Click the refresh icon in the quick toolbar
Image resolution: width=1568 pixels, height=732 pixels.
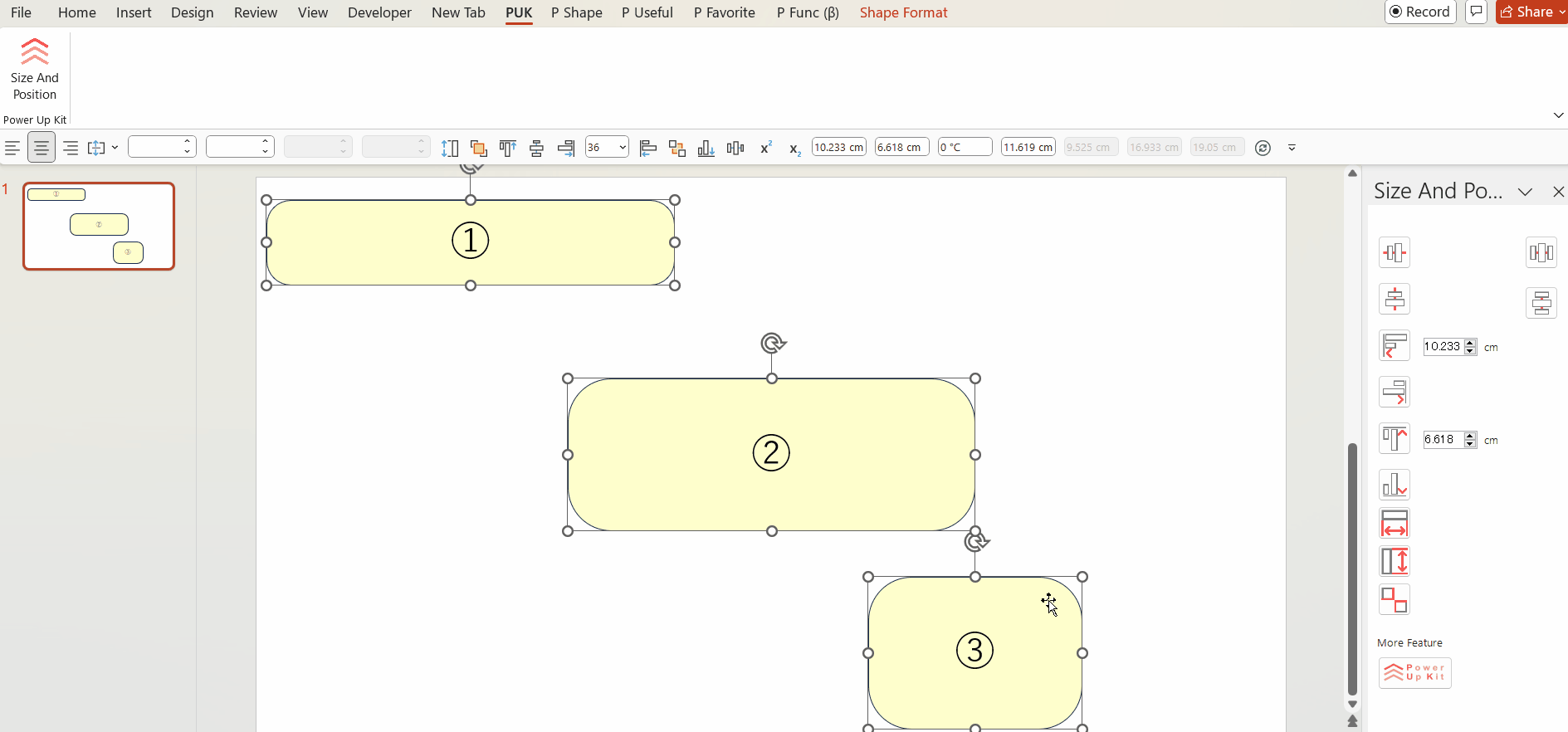pyautogui.click(x=1263, y=148)
